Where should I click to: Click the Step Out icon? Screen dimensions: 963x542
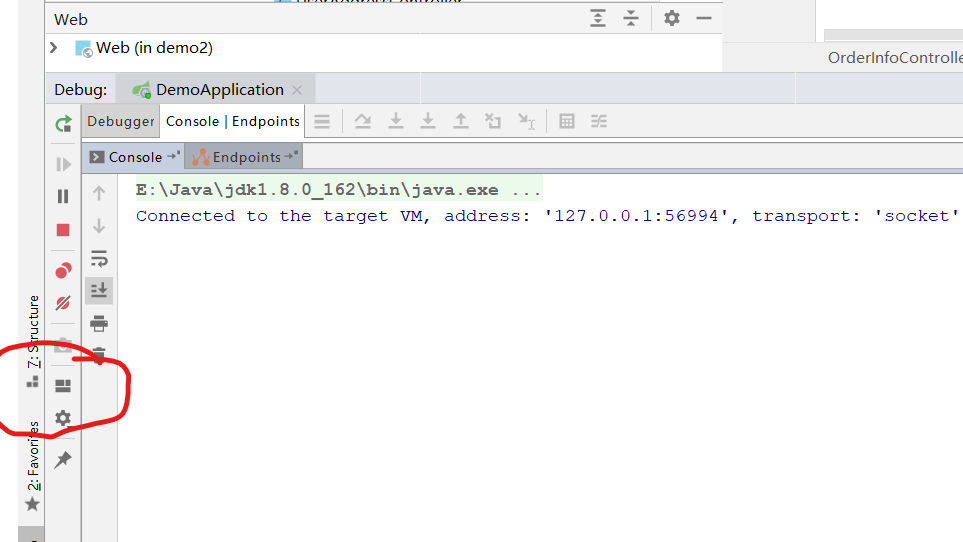(461, 122)
